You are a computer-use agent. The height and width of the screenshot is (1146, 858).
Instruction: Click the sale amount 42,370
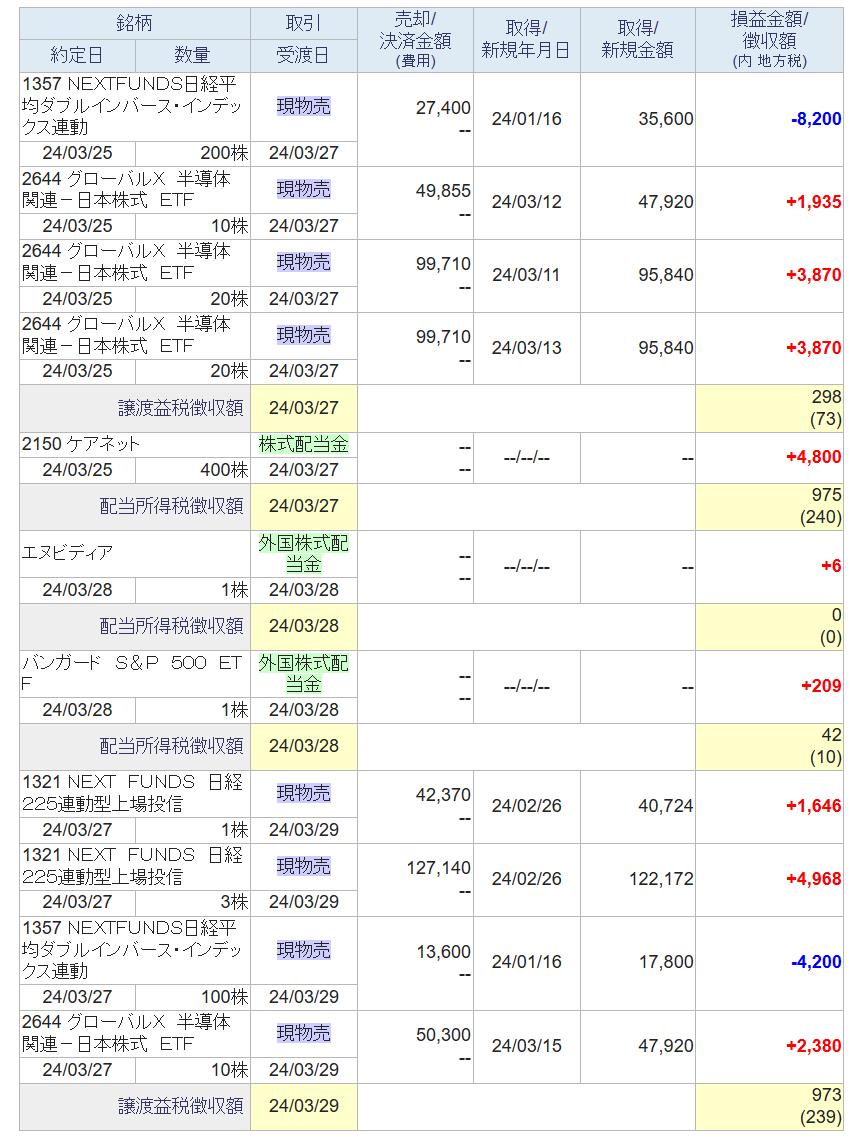point(443,795)
